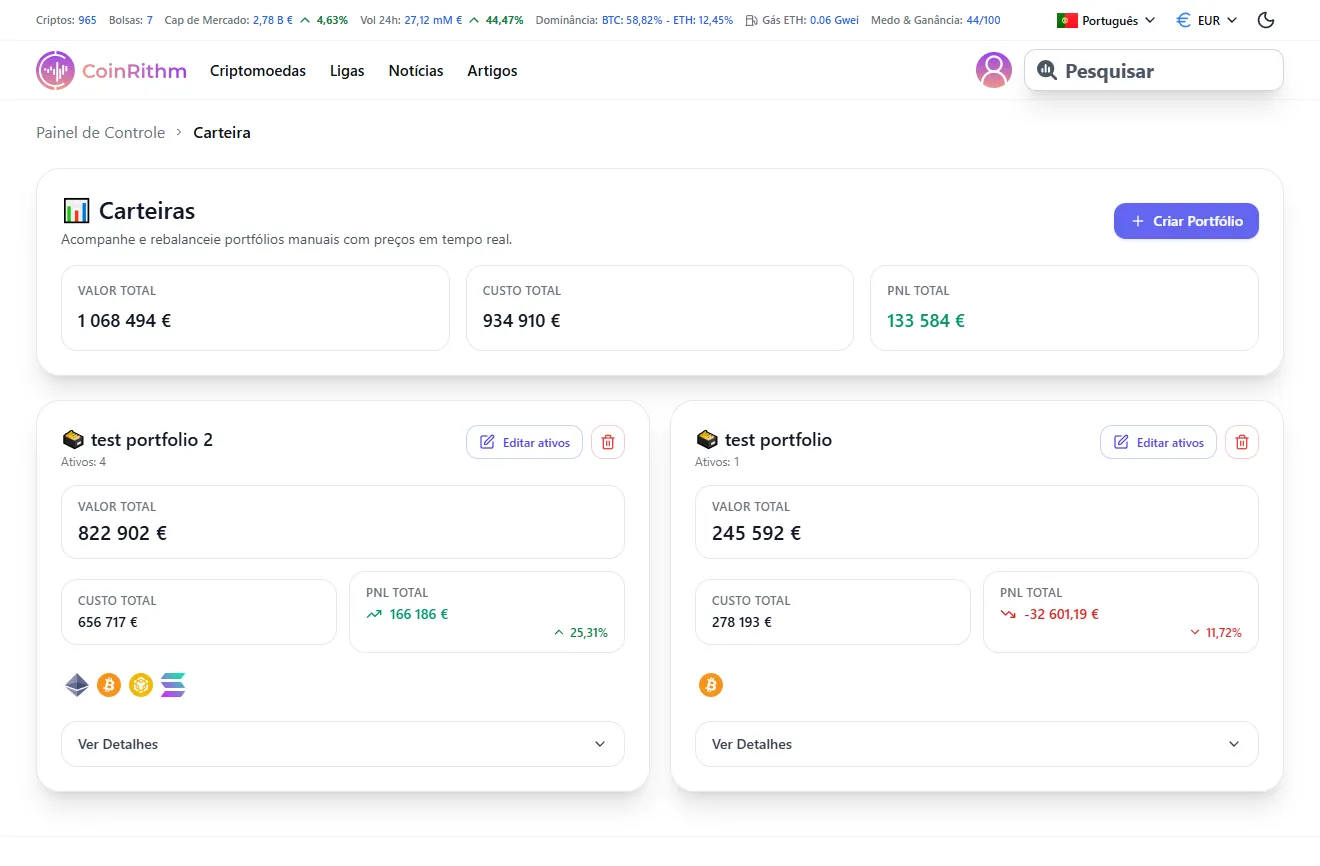This screenshot has height=866, width=1320.
Task: Click the Criar Portfólio button
Action: 1186,220
